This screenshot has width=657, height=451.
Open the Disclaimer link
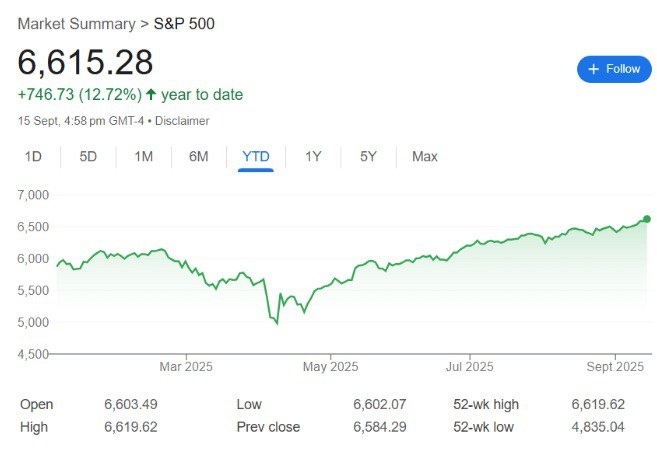[182, 121]
